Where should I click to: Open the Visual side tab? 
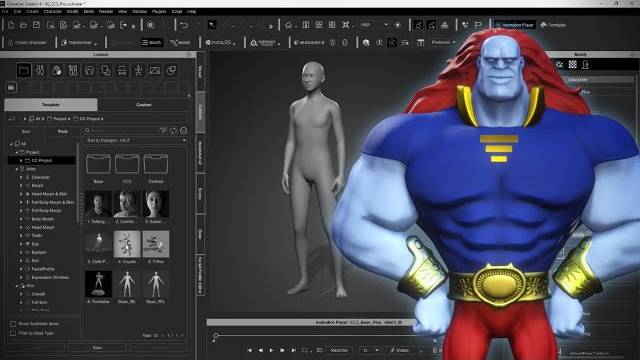[200, 71]
